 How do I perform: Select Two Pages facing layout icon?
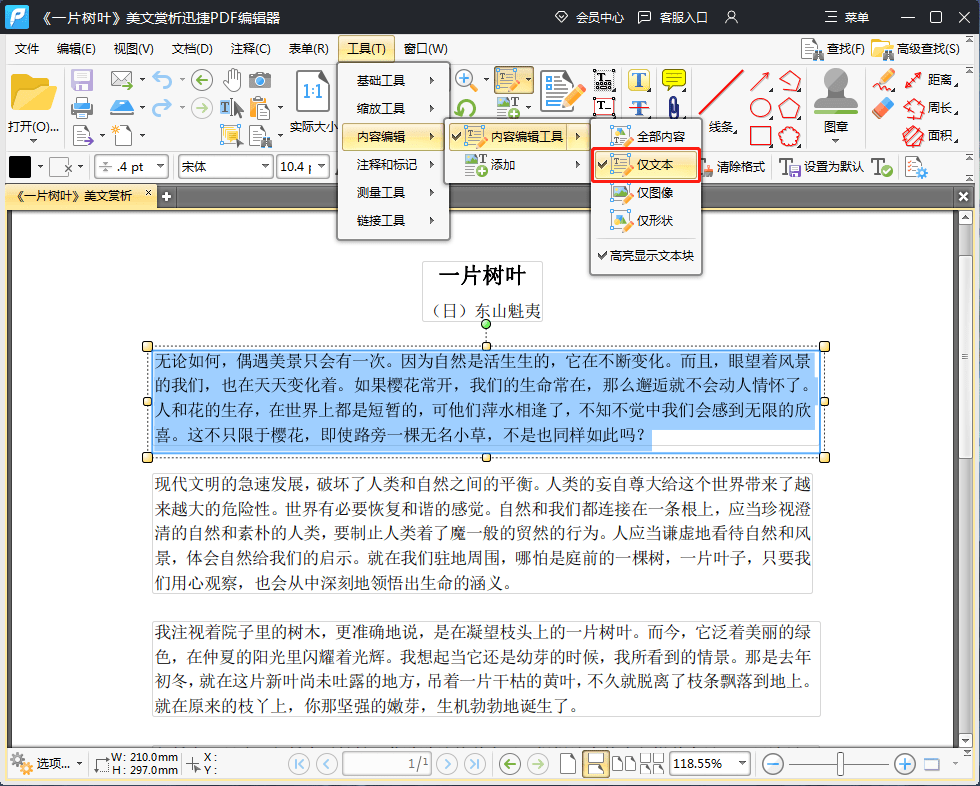624,764
